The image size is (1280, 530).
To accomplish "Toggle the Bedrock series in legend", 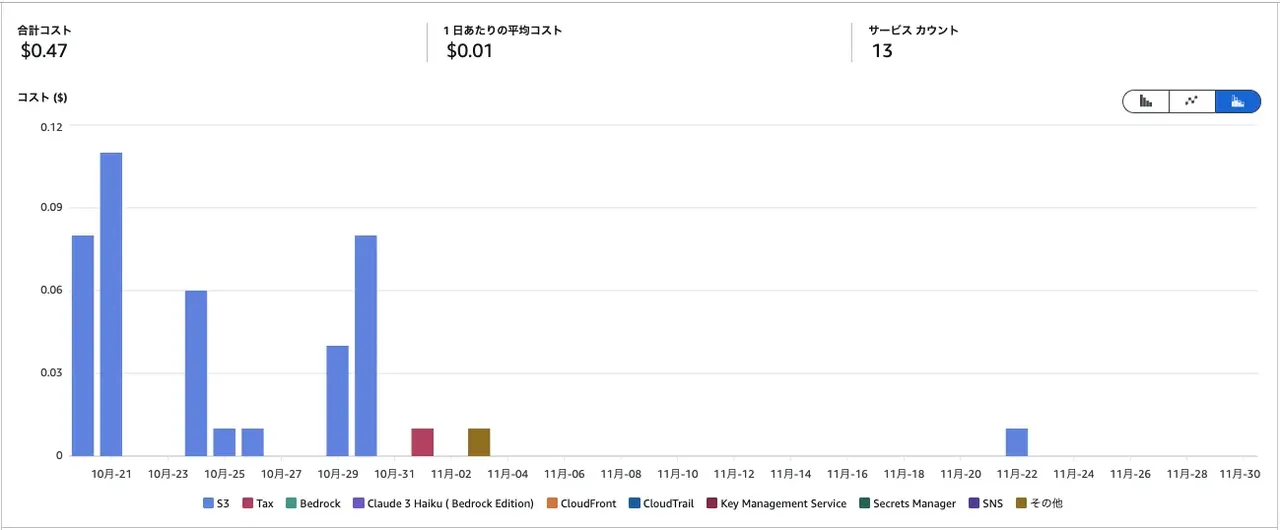I will pos(312,504).
